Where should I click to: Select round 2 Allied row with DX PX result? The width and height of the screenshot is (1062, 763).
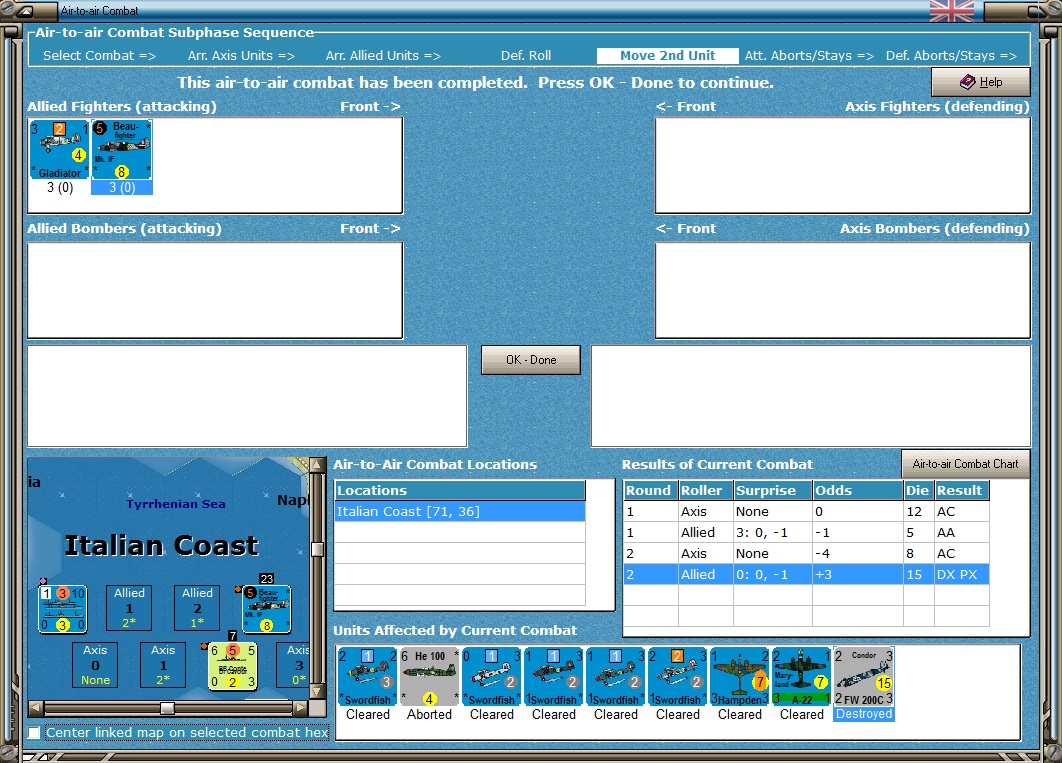click(x=806, y=574)
